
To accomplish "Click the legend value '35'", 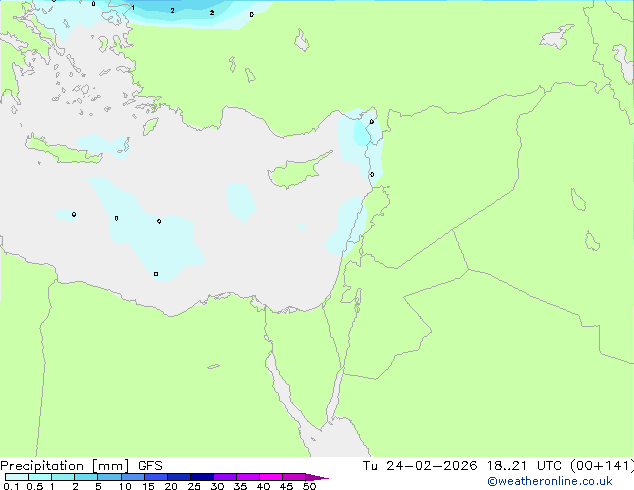I will tap(240, 486).
